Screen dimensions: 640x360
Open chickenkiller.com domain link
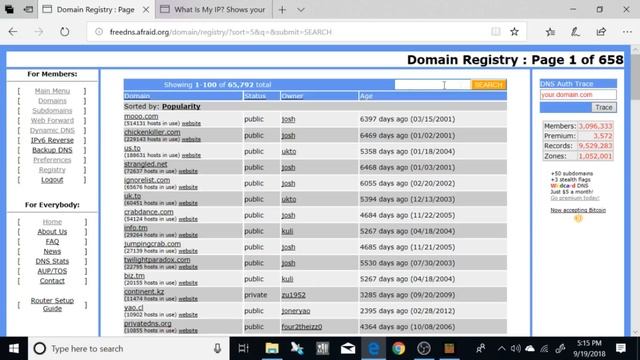coord(152,132)
